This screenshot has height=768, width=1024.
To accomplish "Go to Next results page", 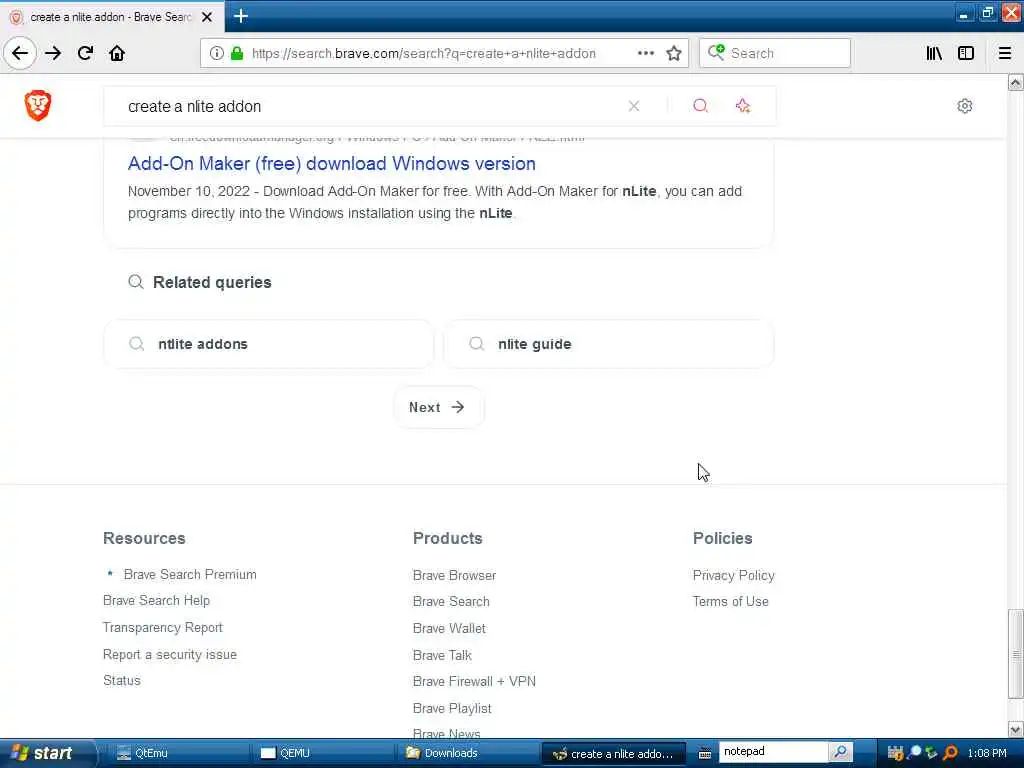I will [x=438, y=408].
